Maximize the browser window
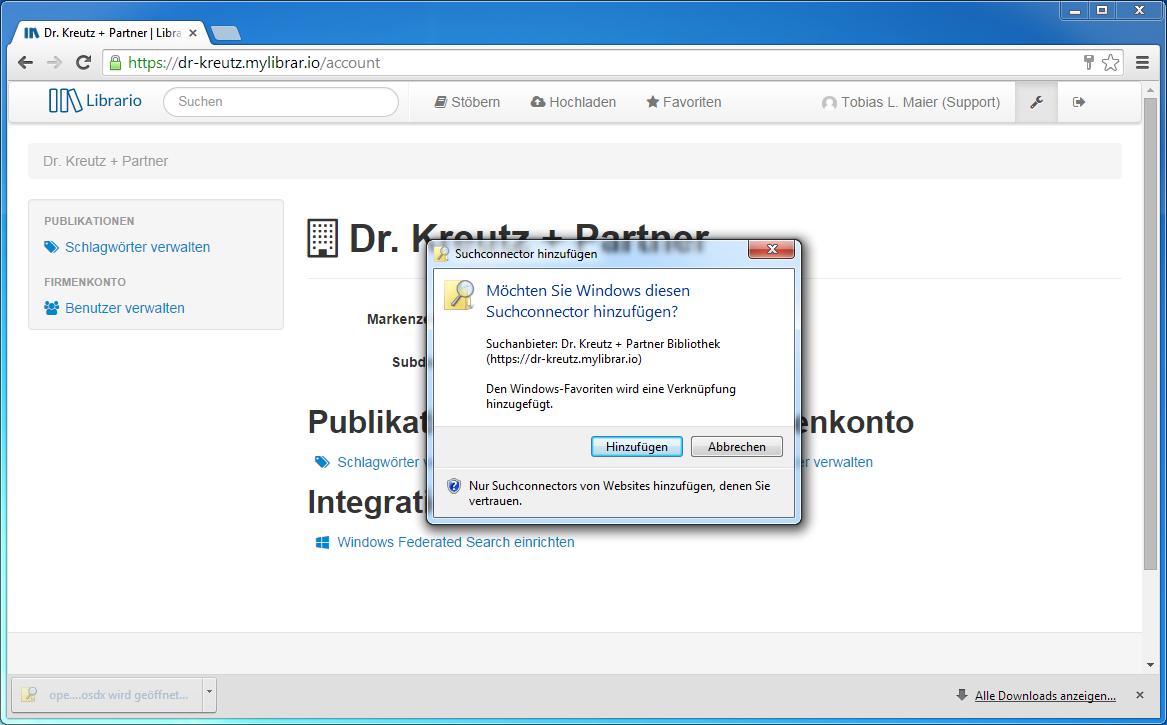This screenshot has height=725, width=1167. 1102,10
